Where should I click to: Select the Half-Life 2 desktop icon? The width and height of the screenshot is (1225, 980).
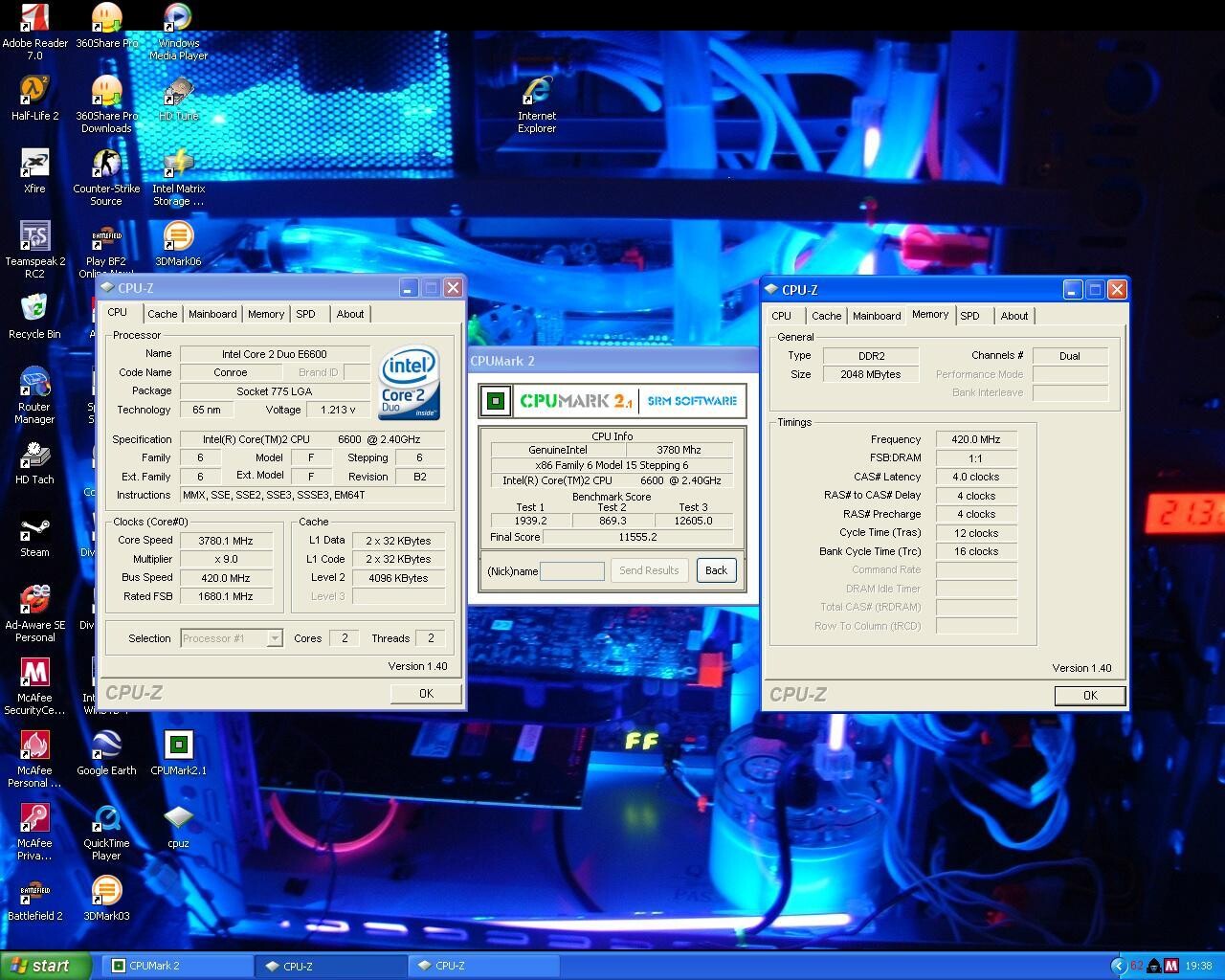pos(35,99)
